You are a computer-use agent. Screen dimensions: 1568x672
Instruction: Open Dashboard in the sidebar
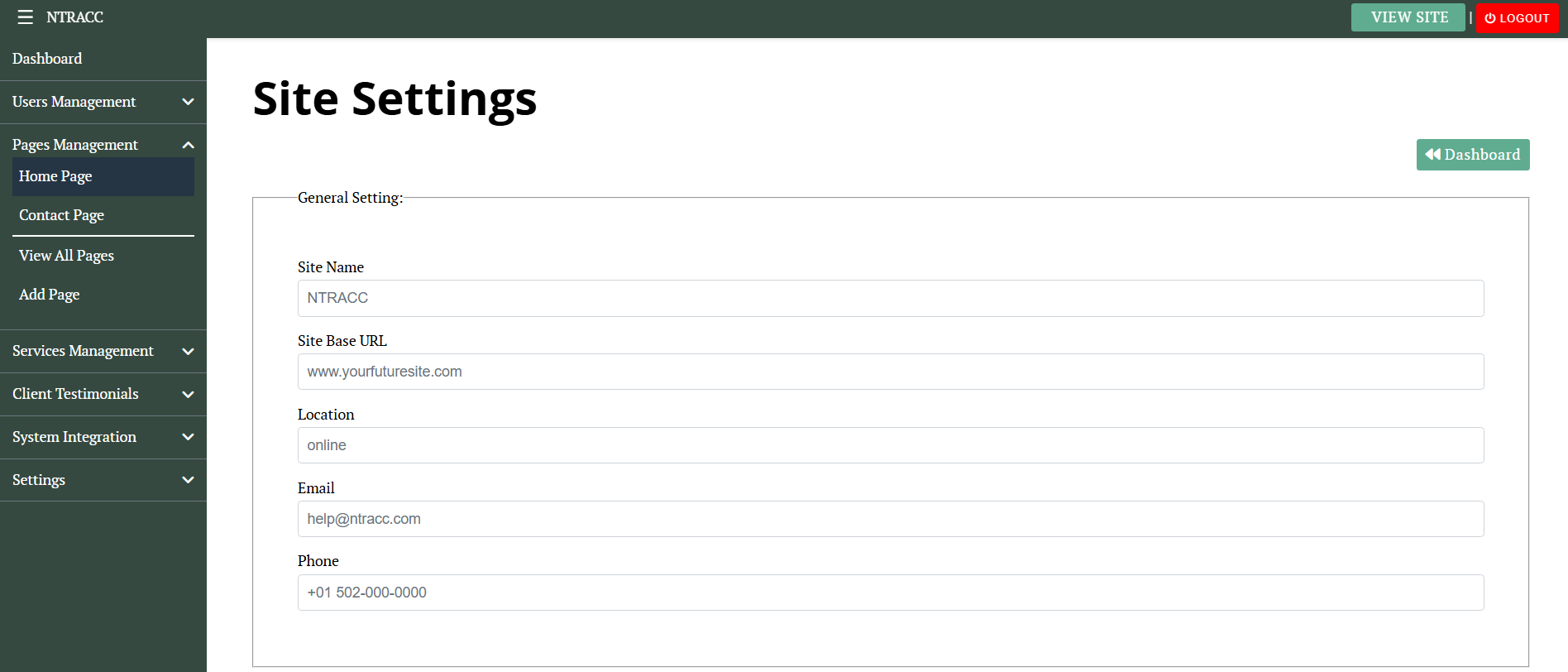[x=47, y=59]
